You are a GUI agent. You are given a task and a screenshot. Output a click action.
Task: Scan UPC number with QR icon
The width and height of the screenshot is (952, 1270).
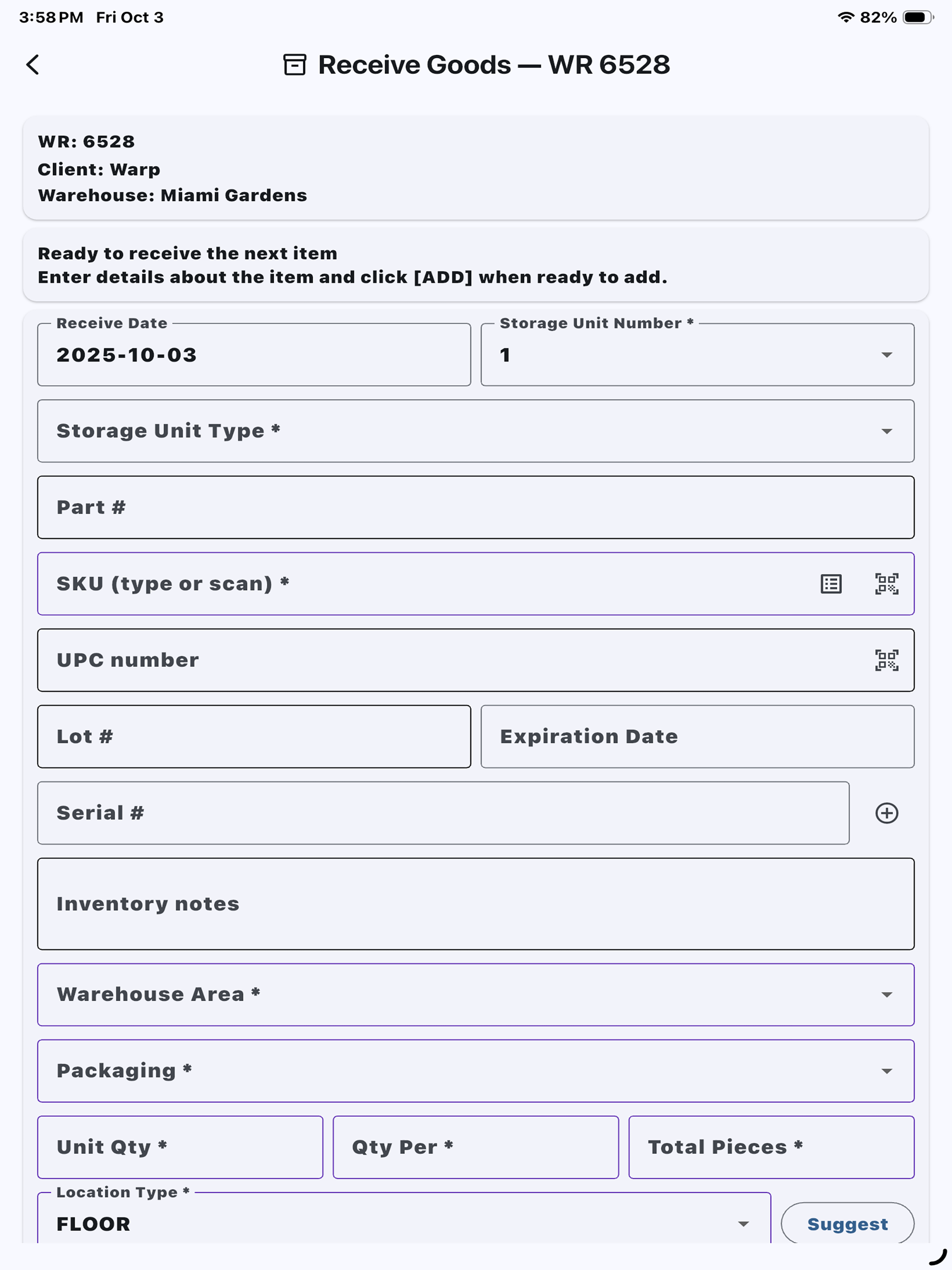887,660
